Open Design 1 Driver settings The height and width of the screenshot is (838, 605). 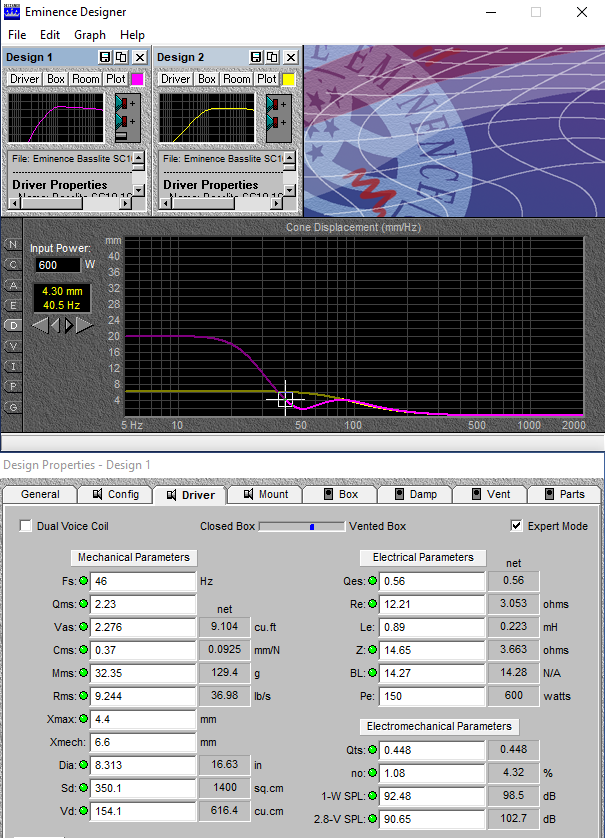click(x=25, y=79)
